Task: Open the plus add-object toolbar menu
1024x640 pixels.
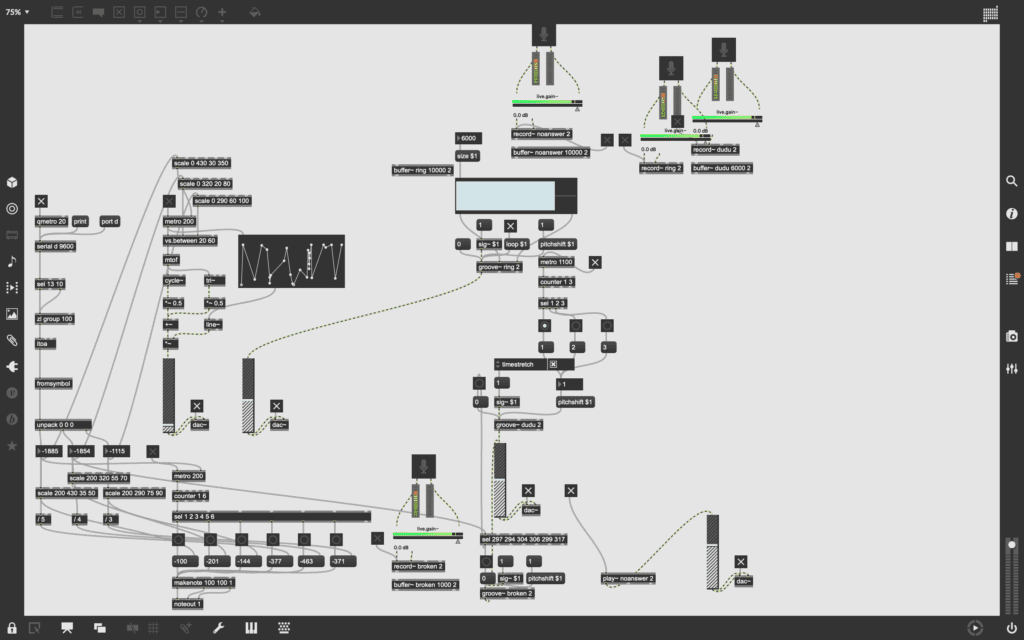Action: coord(222,12)
